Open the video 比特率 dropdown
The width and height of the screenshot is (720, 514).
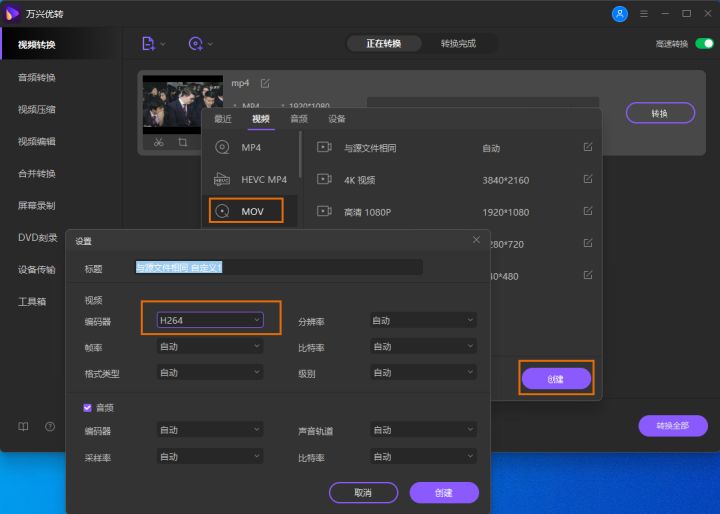tap(423, 346)
